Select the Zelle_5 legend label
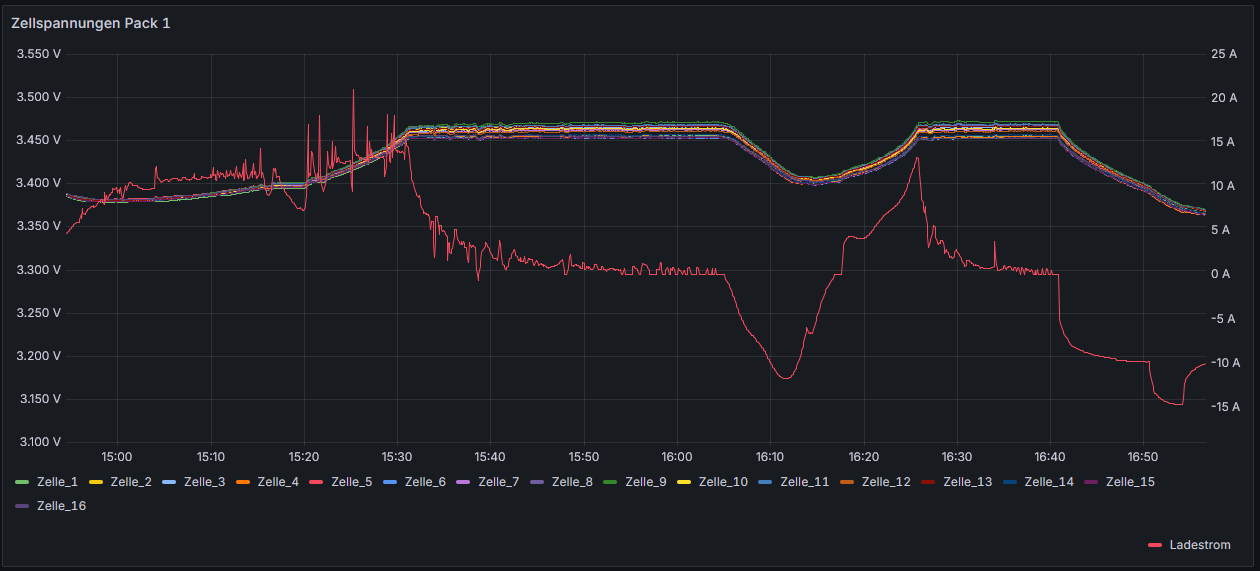 (x=351, y=482)
